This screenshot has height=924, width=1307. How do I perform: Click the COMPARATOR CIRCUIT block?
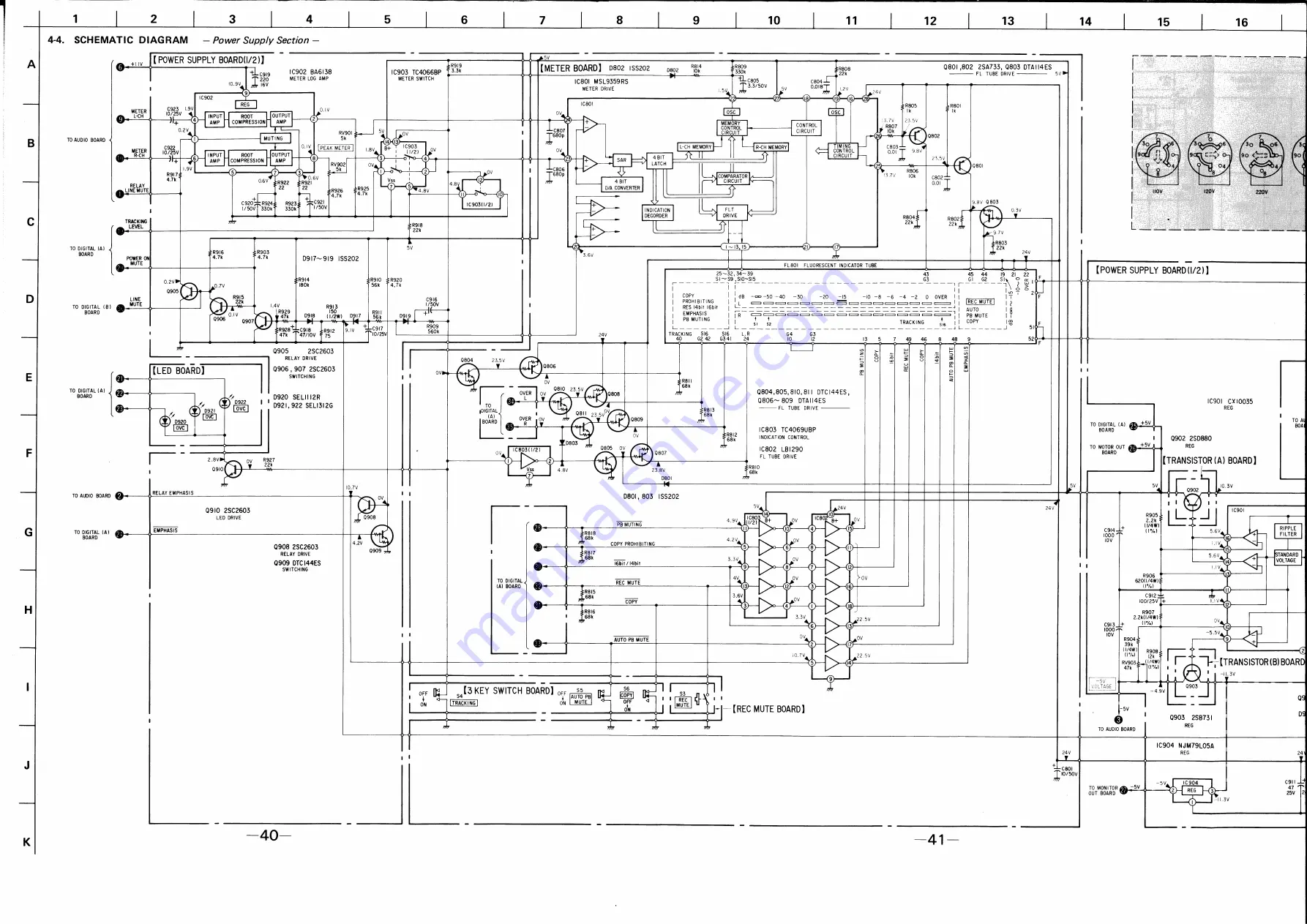pyautogui.click(x=733, y=179)
